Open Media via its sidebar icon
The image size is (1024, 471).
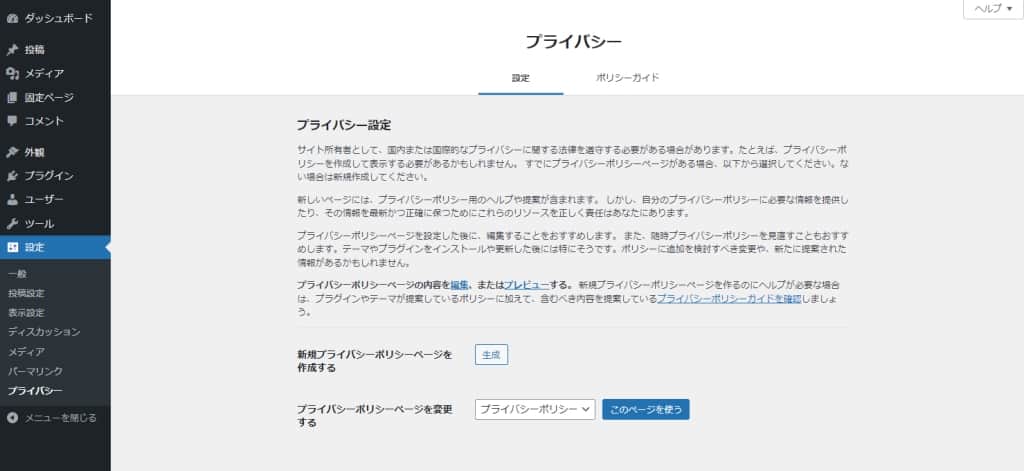[x=12, y=73]
